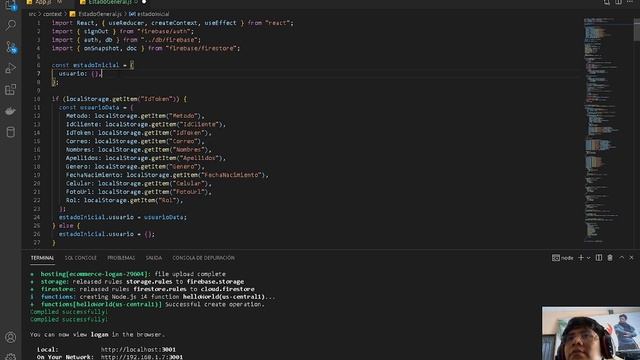Select the PROBLEMAS panel tab
640x360 pixels.
coord(121,258)
